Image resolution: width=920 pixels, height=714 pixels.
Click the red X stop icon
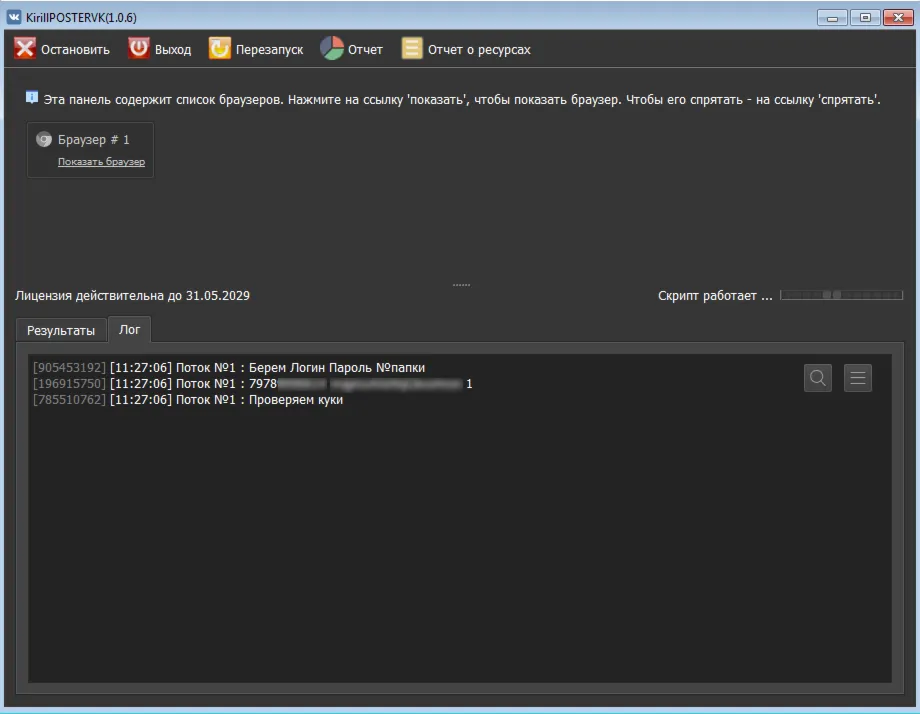25,49
